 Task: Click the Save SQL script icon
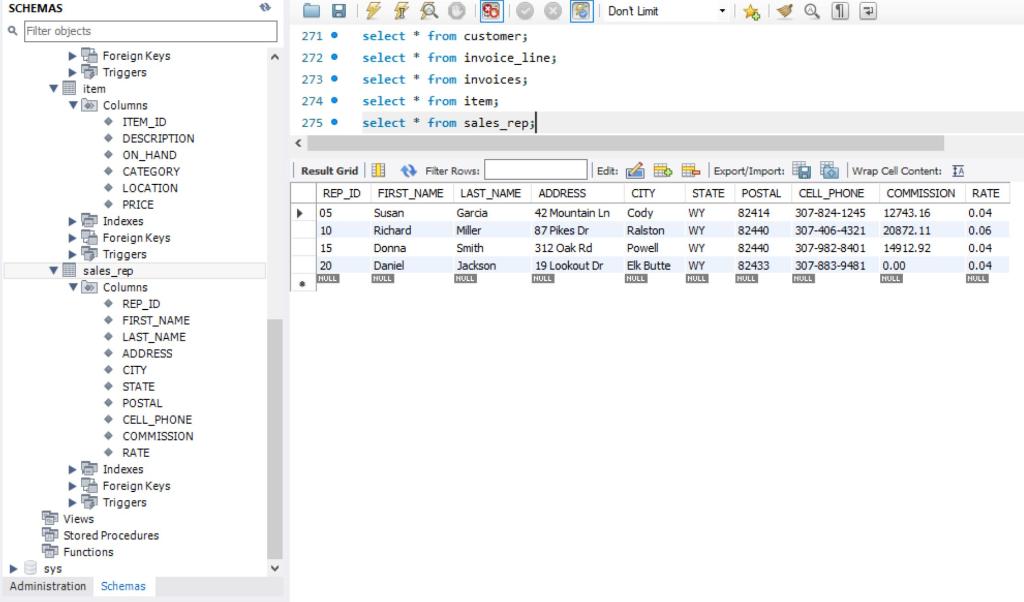[x=340, y=10]
